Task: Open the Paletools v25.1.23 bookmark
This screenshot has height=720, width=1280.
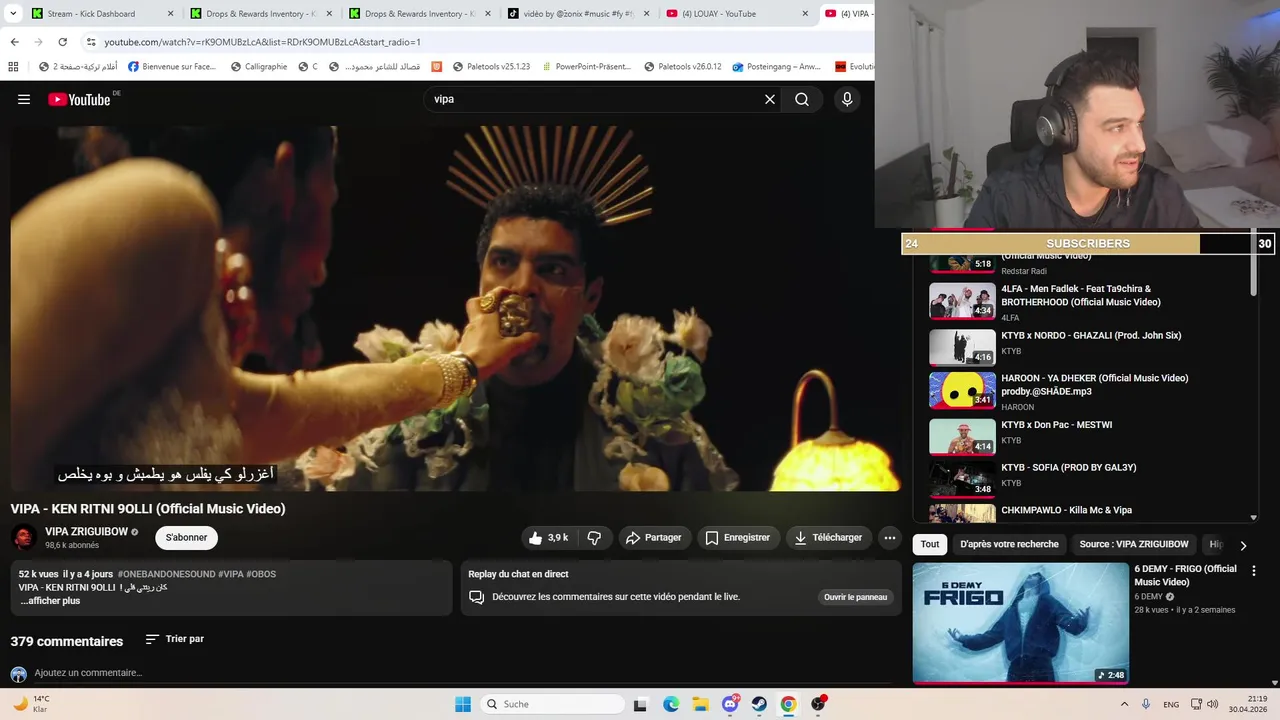Action: [x=490, y=67]
